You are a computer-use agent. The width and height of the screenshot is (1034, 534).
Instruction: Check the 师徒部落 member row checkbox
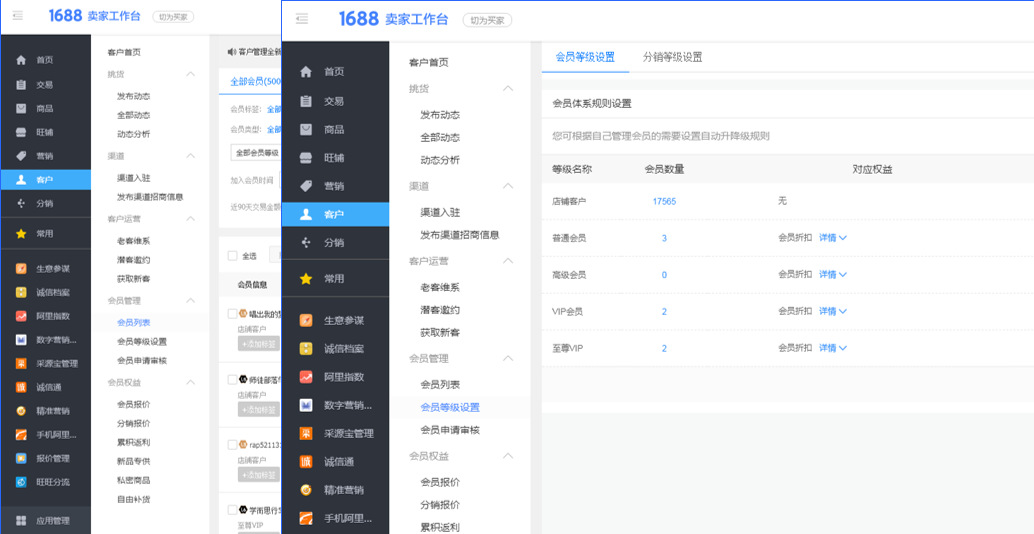tap(232, 379)
